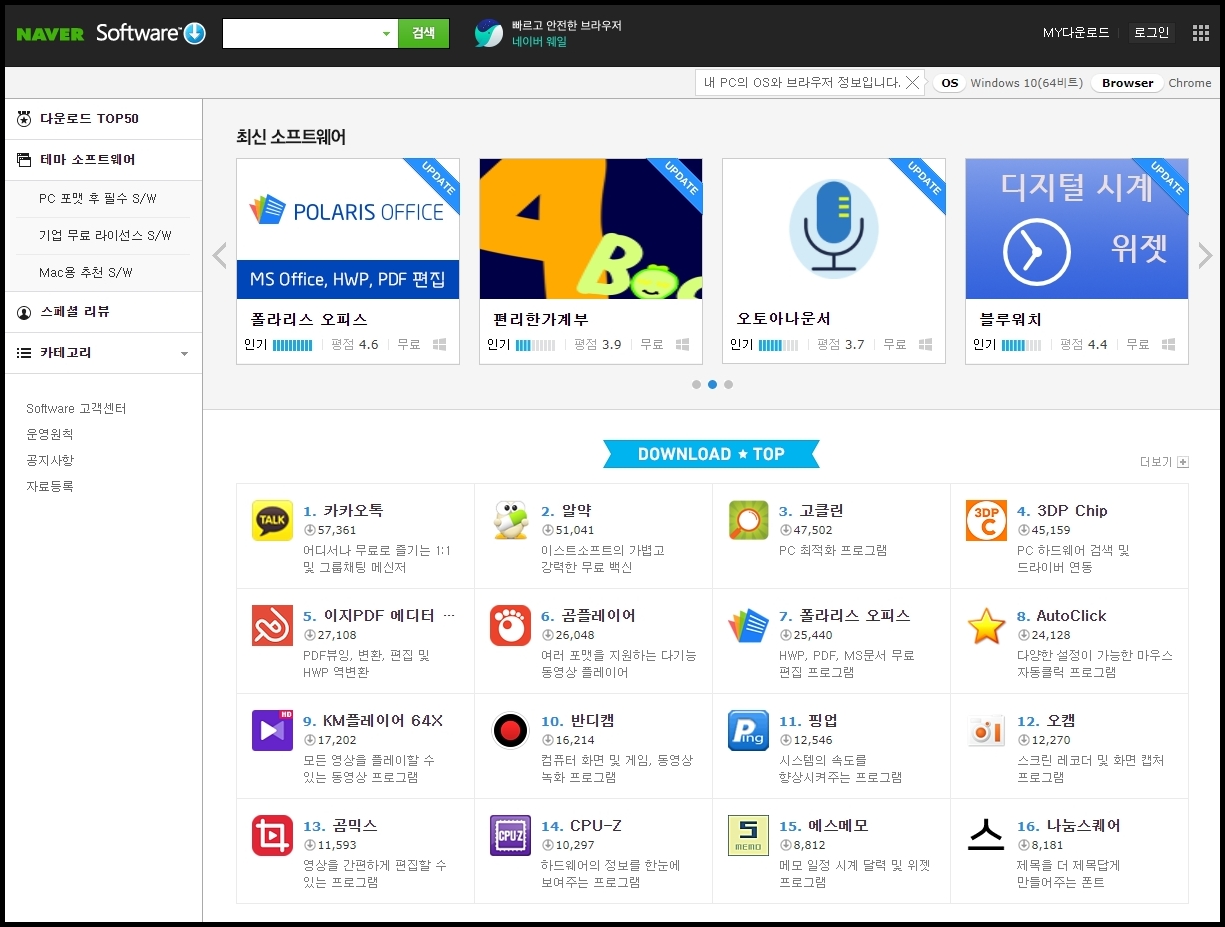Viewport: 1225px width, 927px height.
Task: Click 블루워치 popularity bar
Action: tap(1021, 345)
